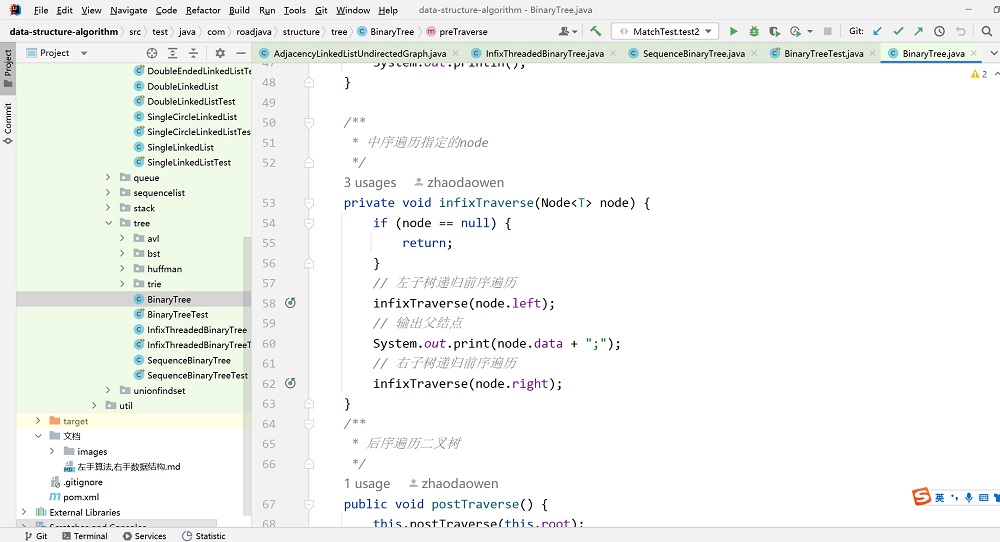Click the Build project hammer icon
Viewport: 1000px width, 542px height.
tap(596, 31)
